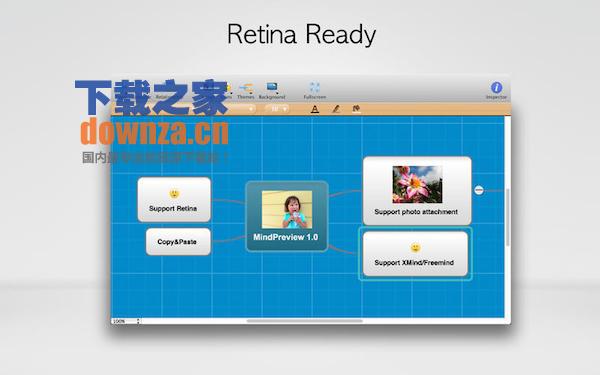Click the flower photo thumbnail
This screenshot has height=375, width=600.
(417, 184)
